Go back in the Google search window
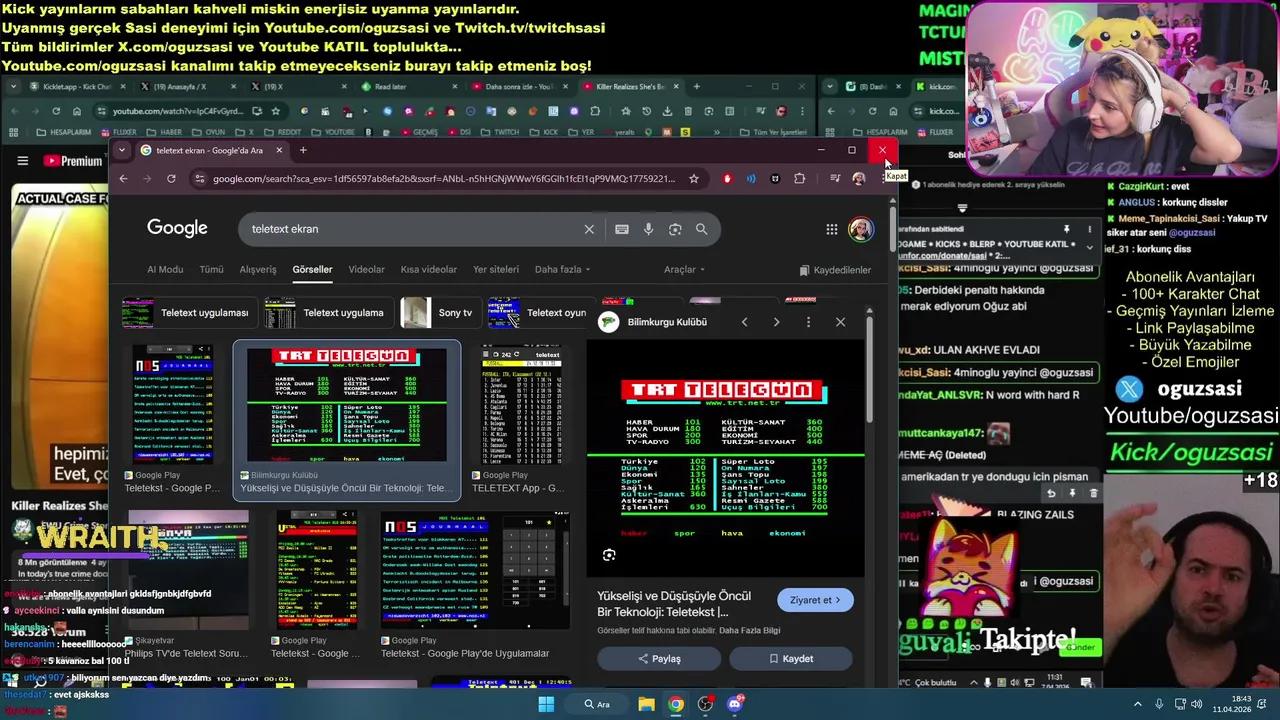This screenshot has height=720, width=1280. 123,179
